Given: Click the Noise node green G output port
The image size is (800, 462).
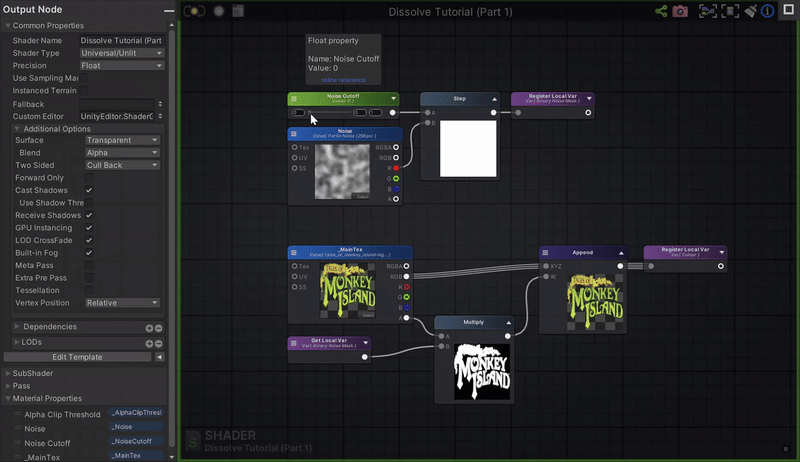Looking at the screenshot, I should (x=396, y=178).
